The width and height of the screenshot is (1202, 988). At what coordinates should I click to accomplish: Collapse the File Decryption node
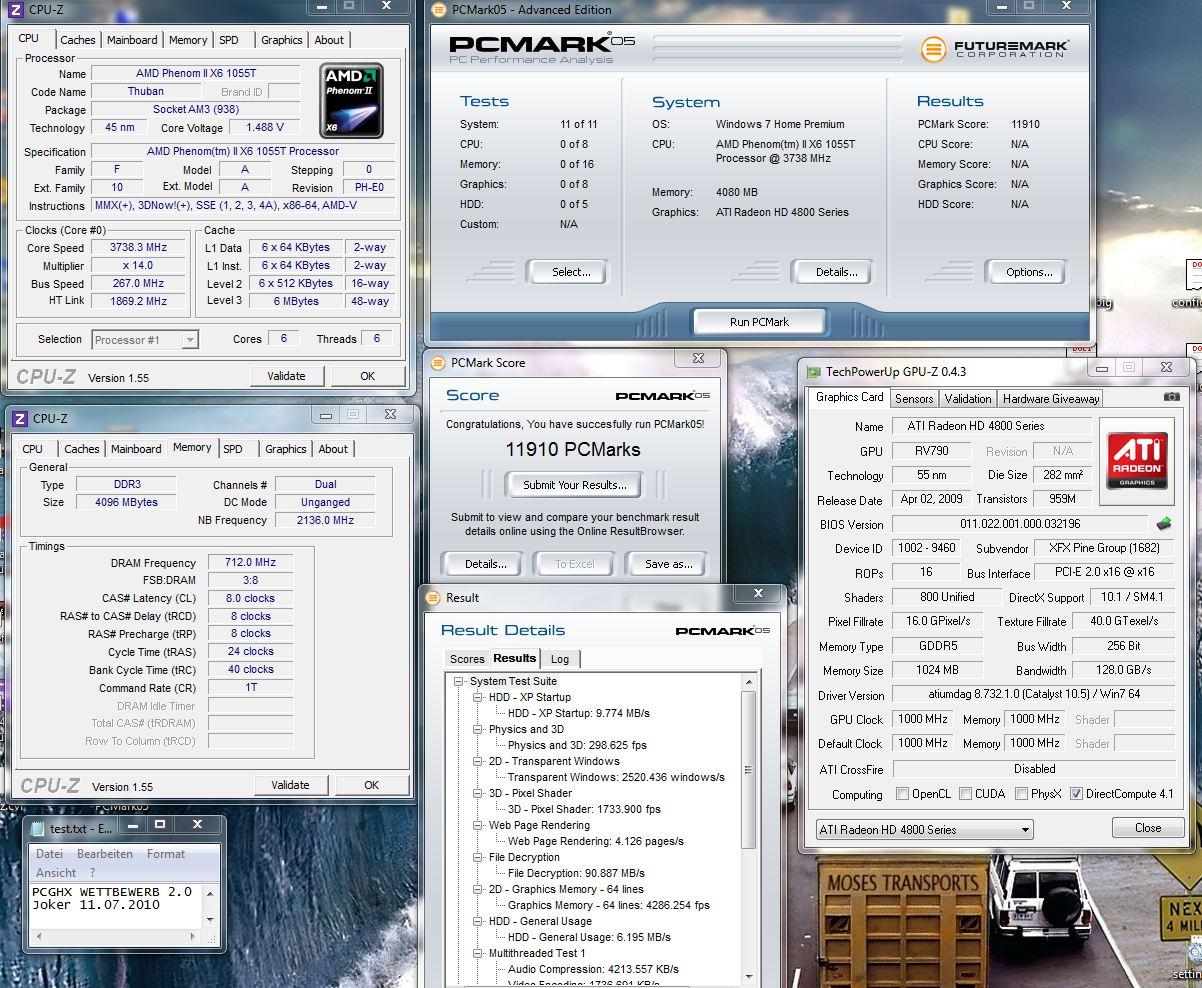click(478, 858)
